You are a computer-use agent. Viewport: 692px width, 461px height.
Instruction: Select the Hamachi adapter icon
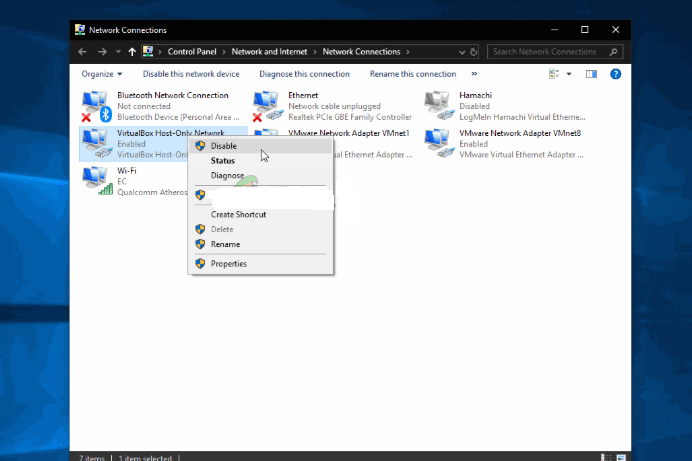(x=439, y=106)
